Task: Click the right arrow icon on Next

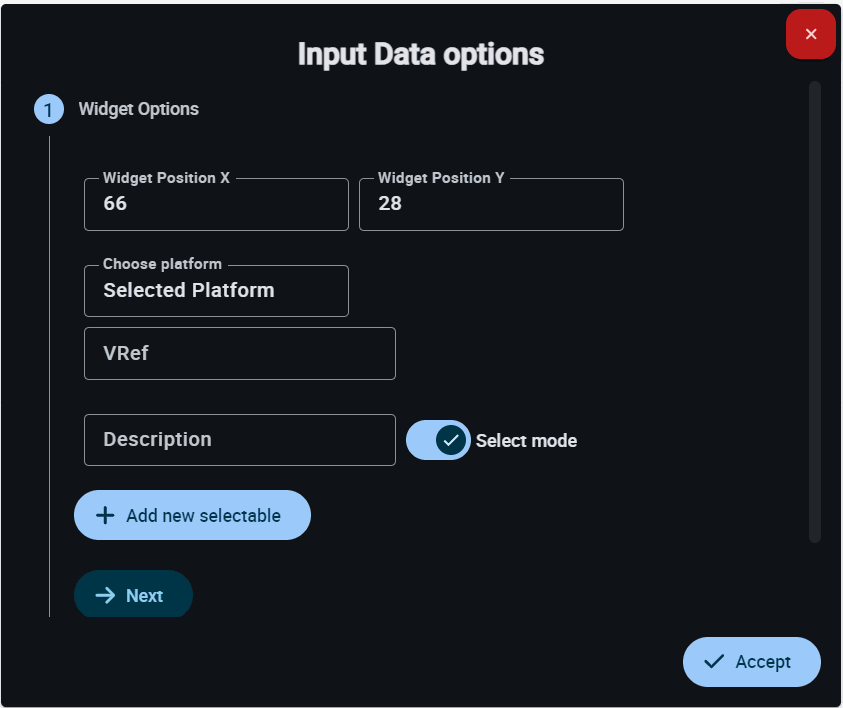Action: click(105, 595)
